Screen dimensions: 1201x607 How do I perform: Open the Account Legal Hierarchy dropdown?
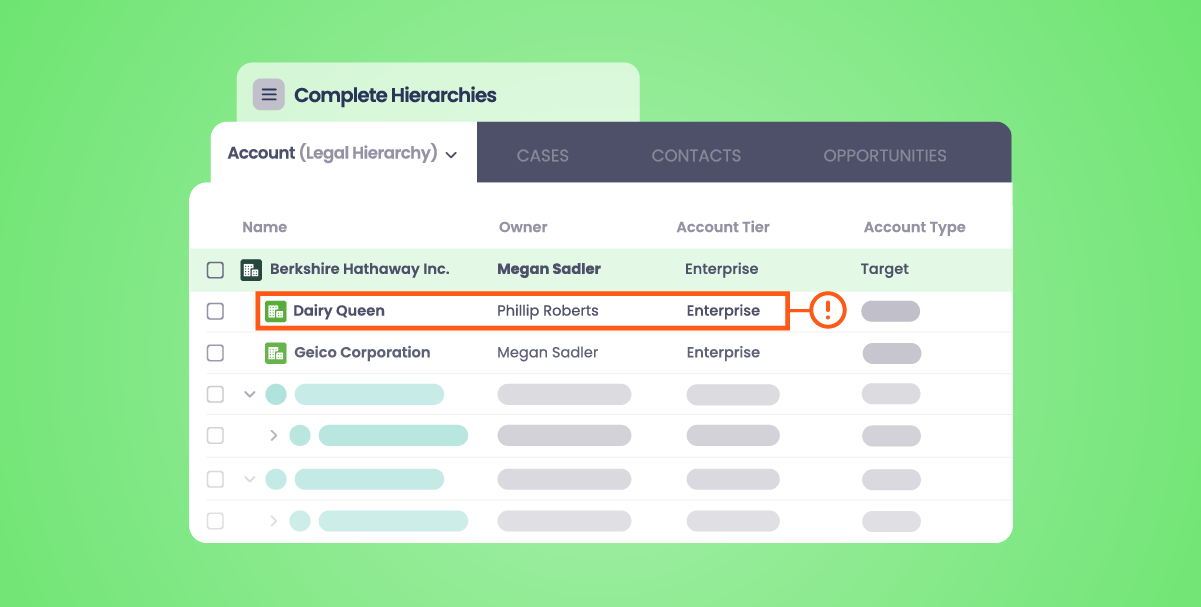[451, 155]
